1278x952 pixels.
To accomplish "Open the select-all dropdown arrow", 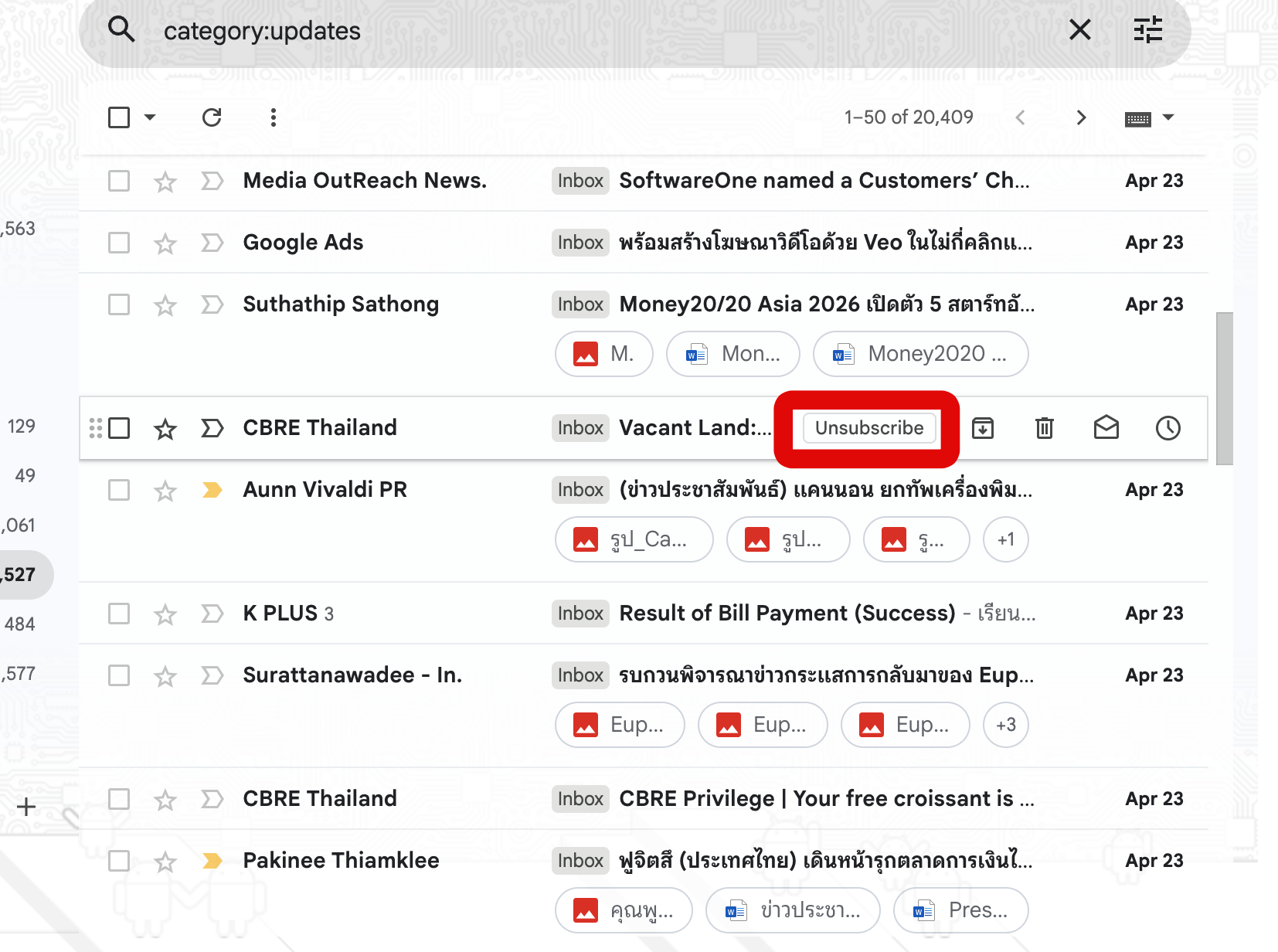I will point(150,117).
